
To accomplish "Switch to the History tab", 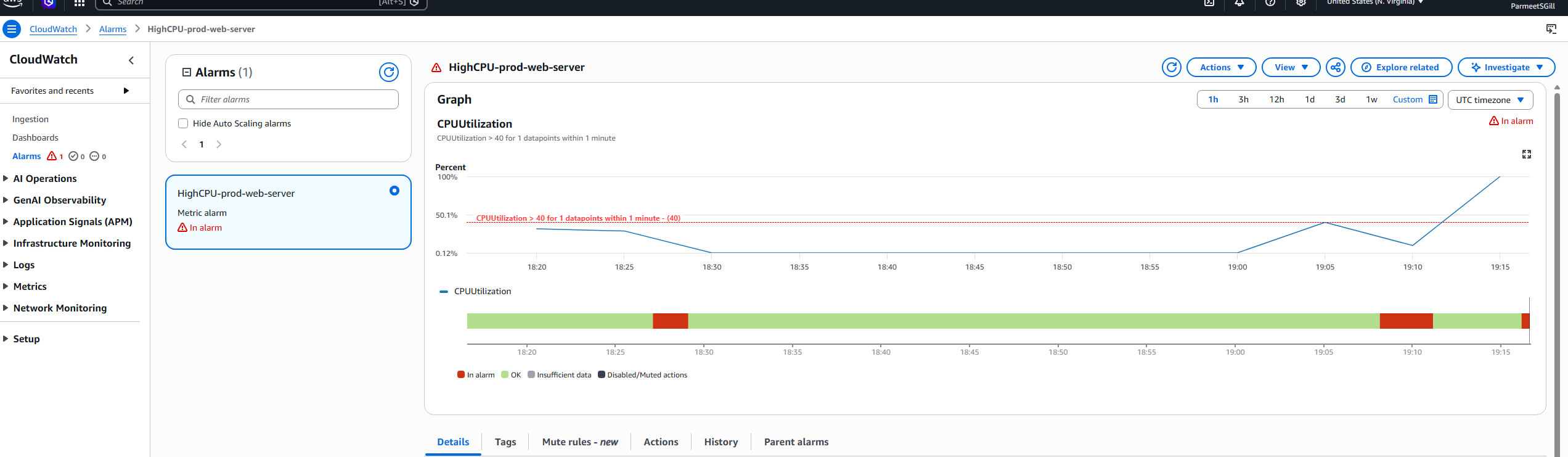I will 721,442.
